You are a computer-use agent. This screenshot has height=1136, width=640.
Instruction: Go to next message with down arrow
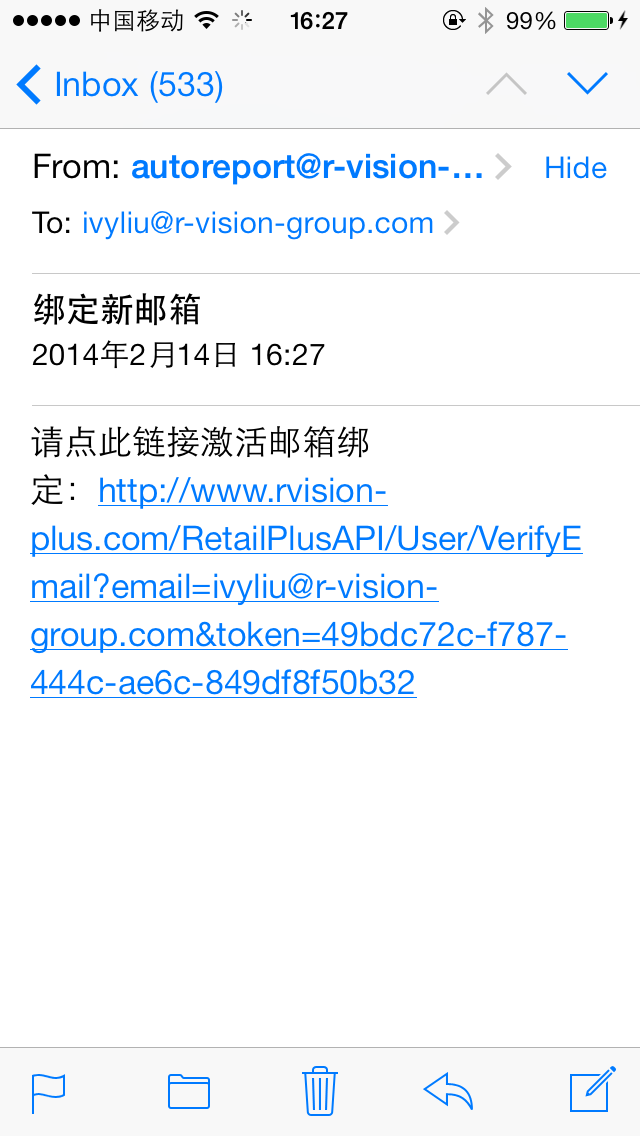point(587,84)
